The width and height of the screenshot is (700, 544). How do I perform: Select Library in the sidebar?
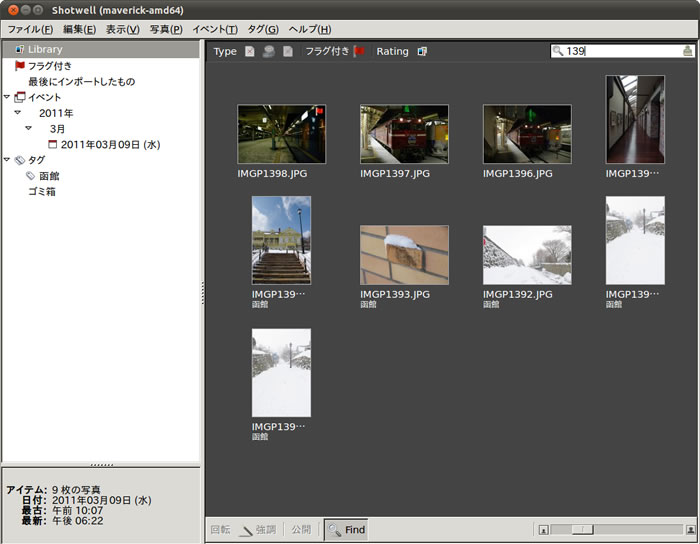pos(100,50)
